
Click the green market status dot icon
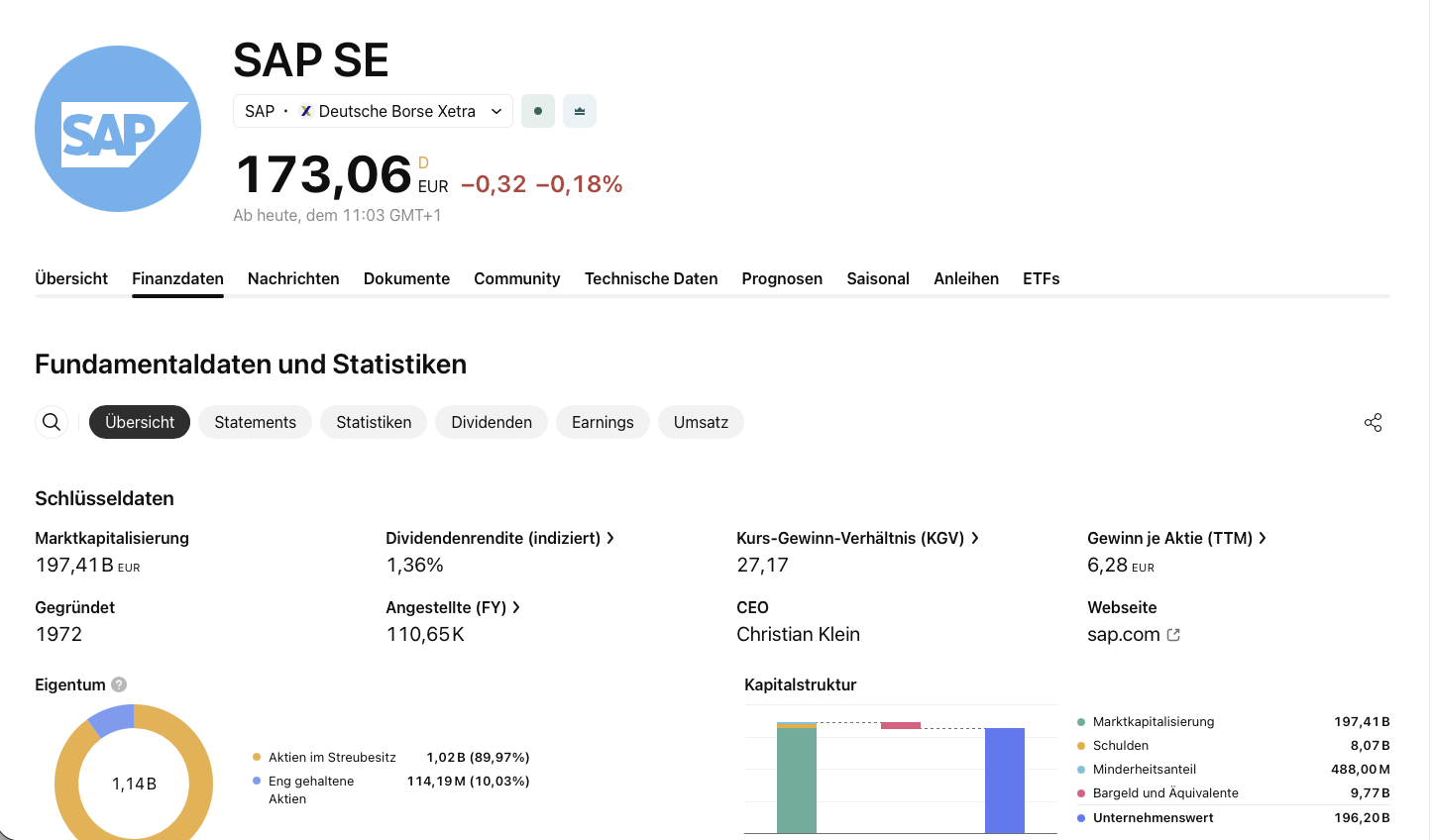pos(537,111)
